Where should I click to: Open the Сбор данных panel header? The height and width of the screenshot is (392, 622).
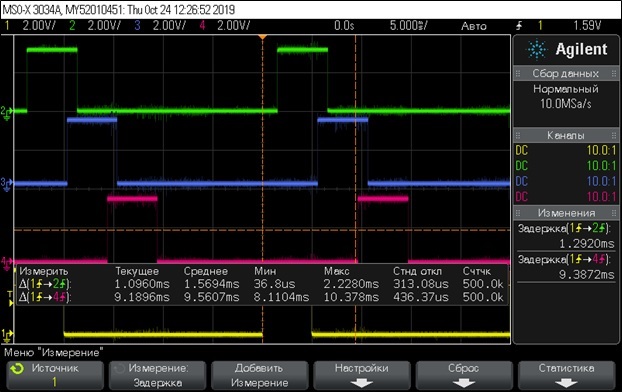pos(566,73)
